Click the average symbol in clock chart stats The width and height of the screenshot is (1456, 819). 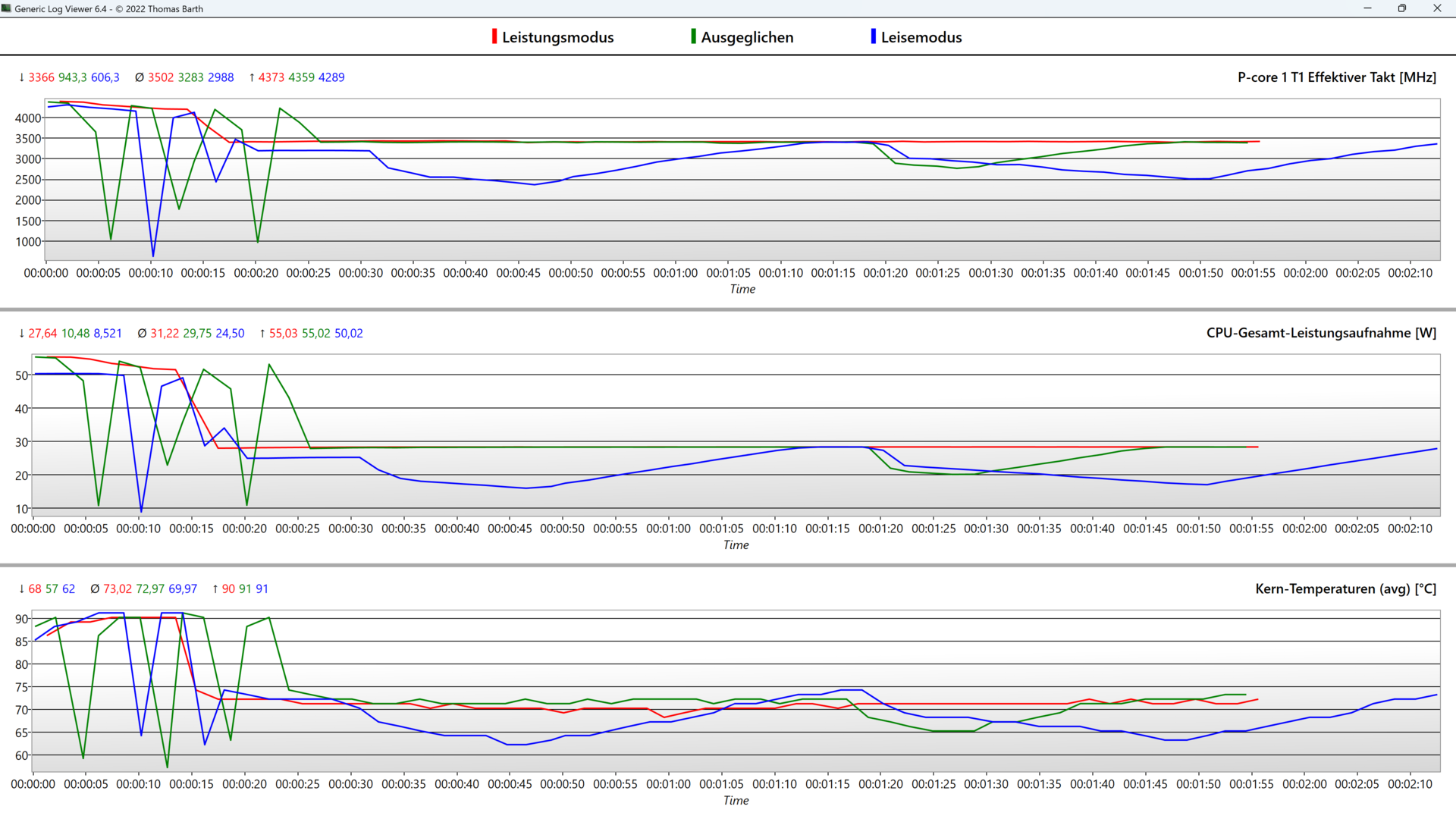click(140, 77)
